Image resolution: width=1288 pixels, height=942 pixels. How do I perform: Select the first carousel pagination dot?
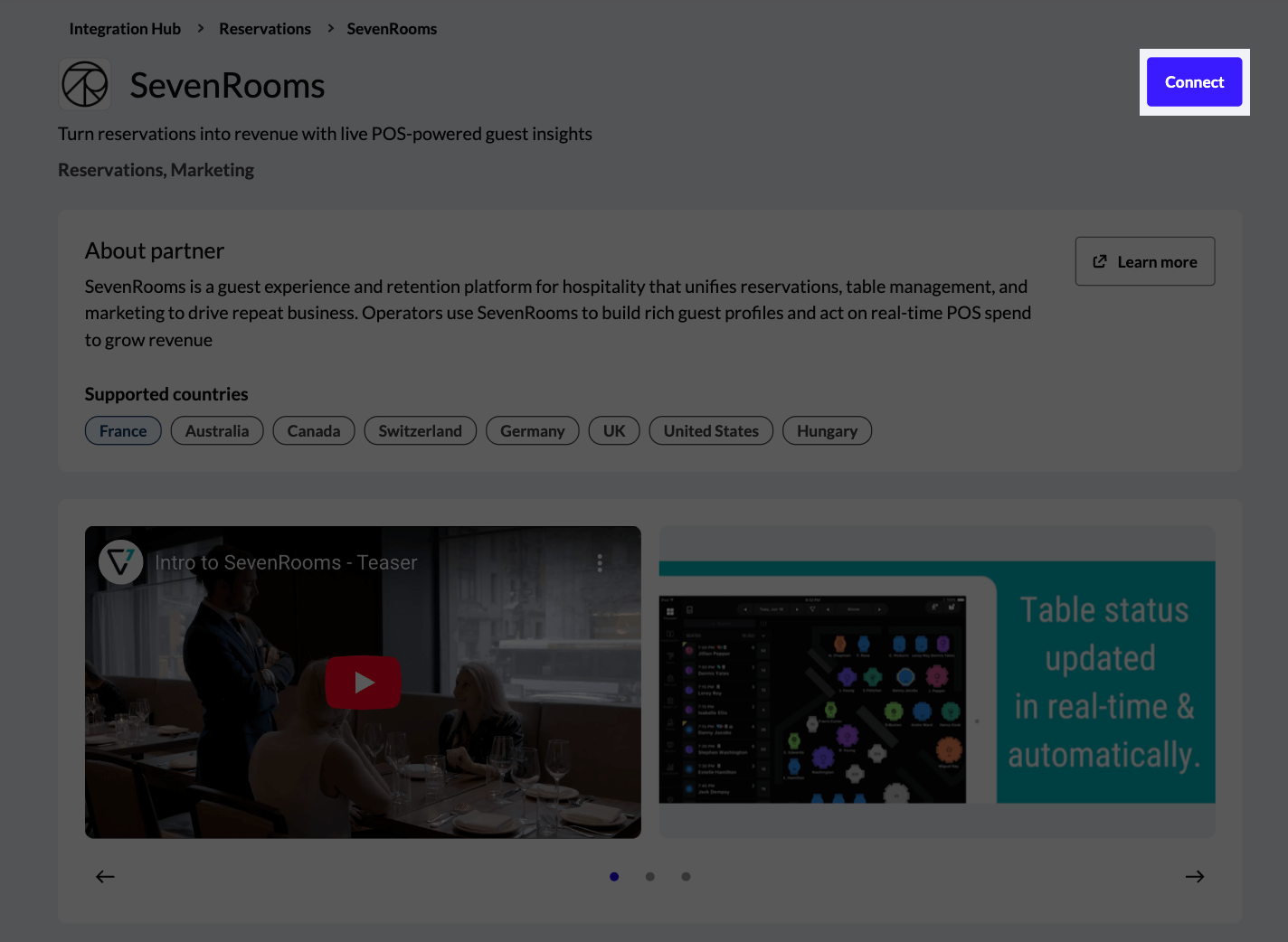614,876
